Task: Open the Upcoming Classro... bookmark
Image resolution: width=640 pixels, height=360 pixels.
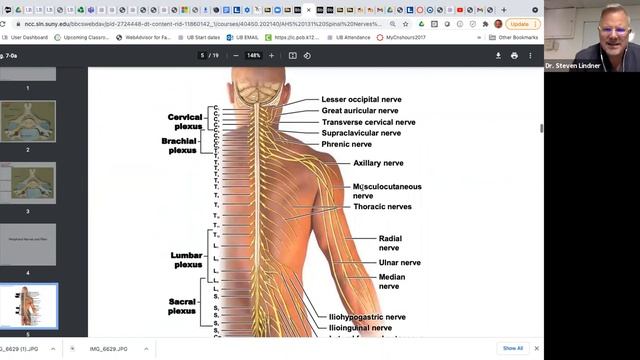Action: pyautogui.click(x=82, y=37)
